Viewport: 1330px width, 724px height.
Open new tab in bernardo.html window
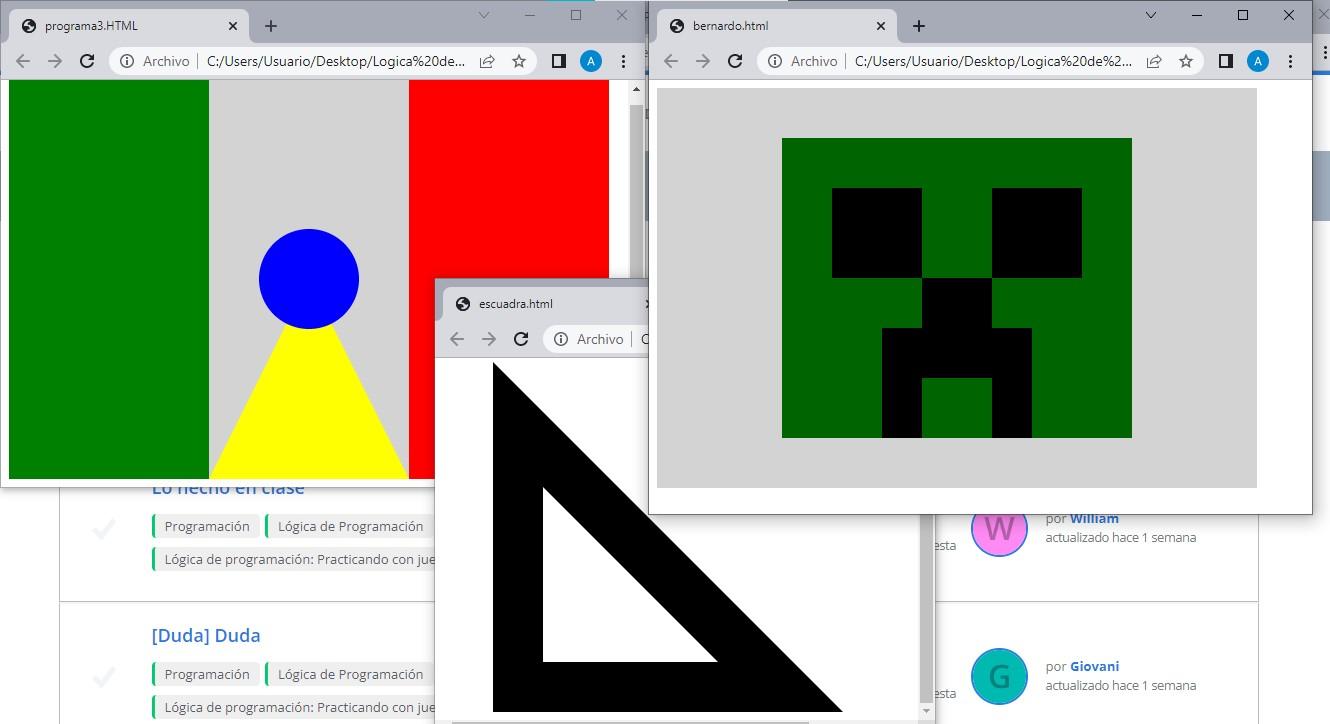(919, 26)
